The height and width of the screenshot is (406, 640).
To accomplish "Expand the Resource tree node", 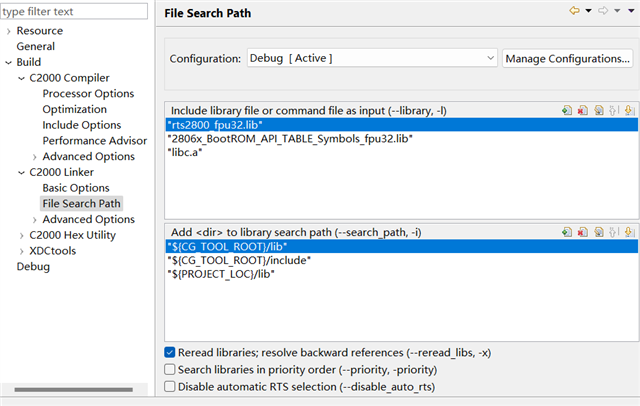I will click(x=9, y=31).
